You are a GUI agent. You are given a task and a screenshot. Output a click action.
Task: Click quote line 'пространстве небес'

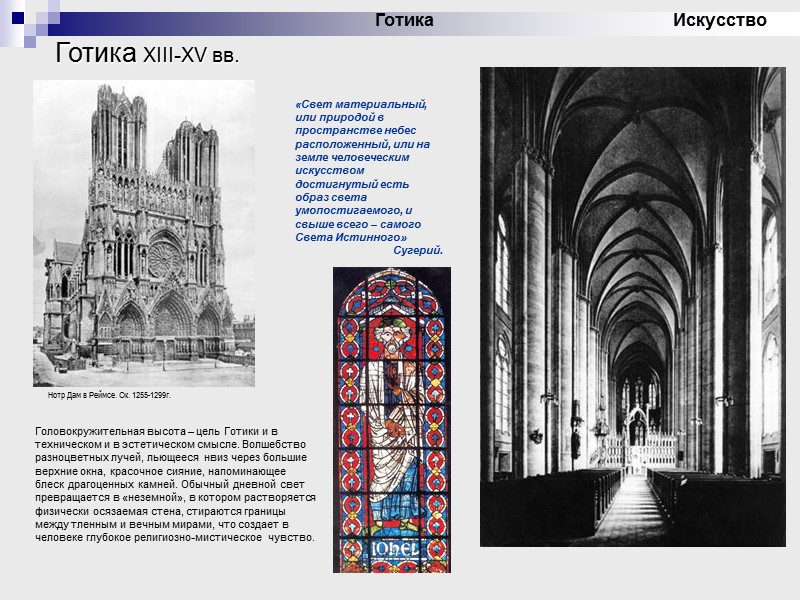(x=356, y=131)
